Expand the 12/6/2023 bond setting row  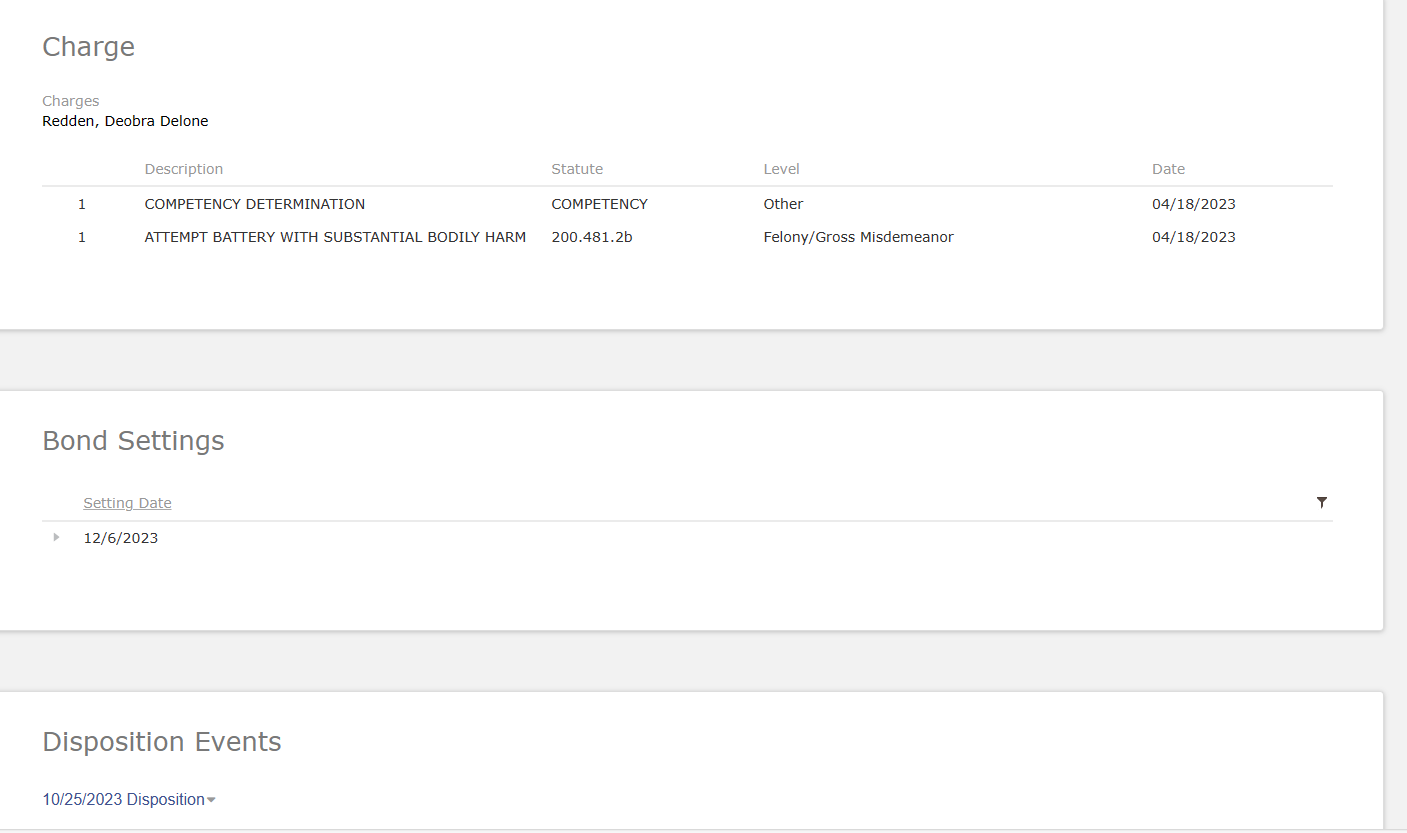(x=57, y=538)
